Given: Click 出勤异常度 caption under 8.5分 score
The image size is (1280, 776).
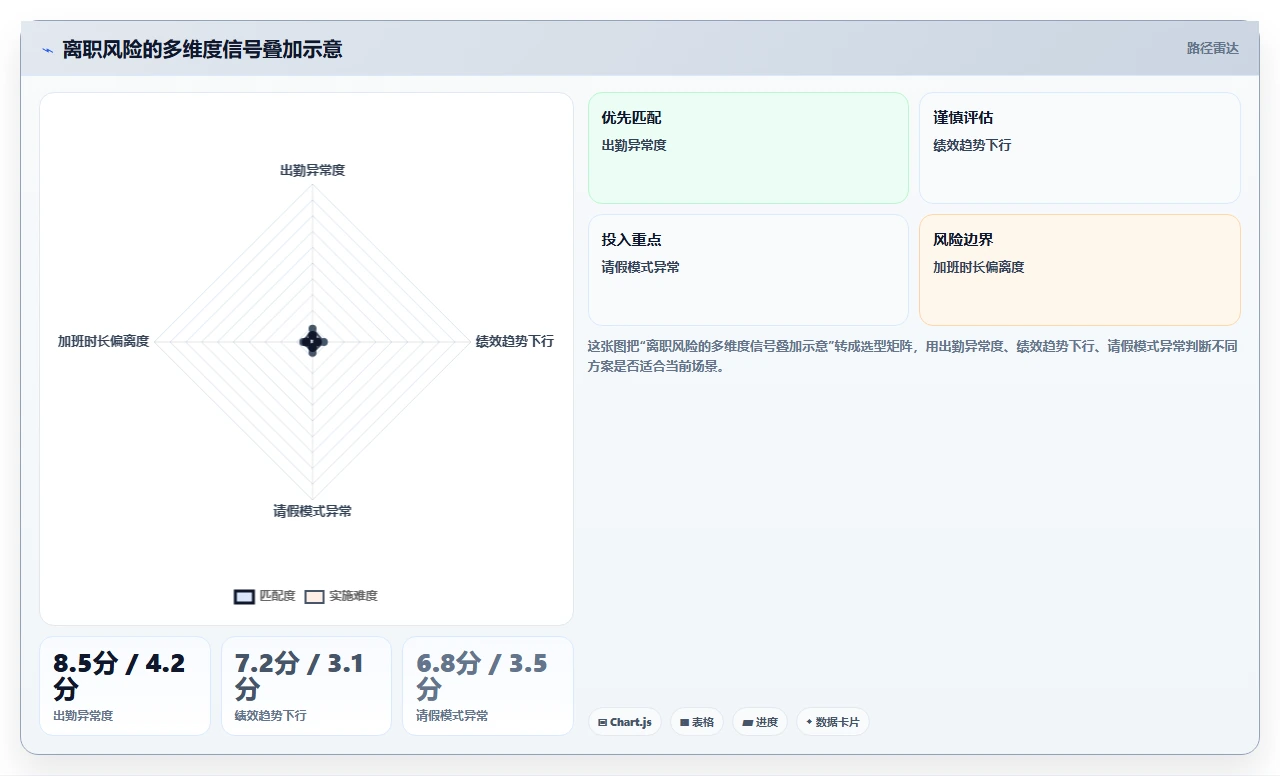Looking at the screenshot, I should pyautogui.click(x=83, y=716).
